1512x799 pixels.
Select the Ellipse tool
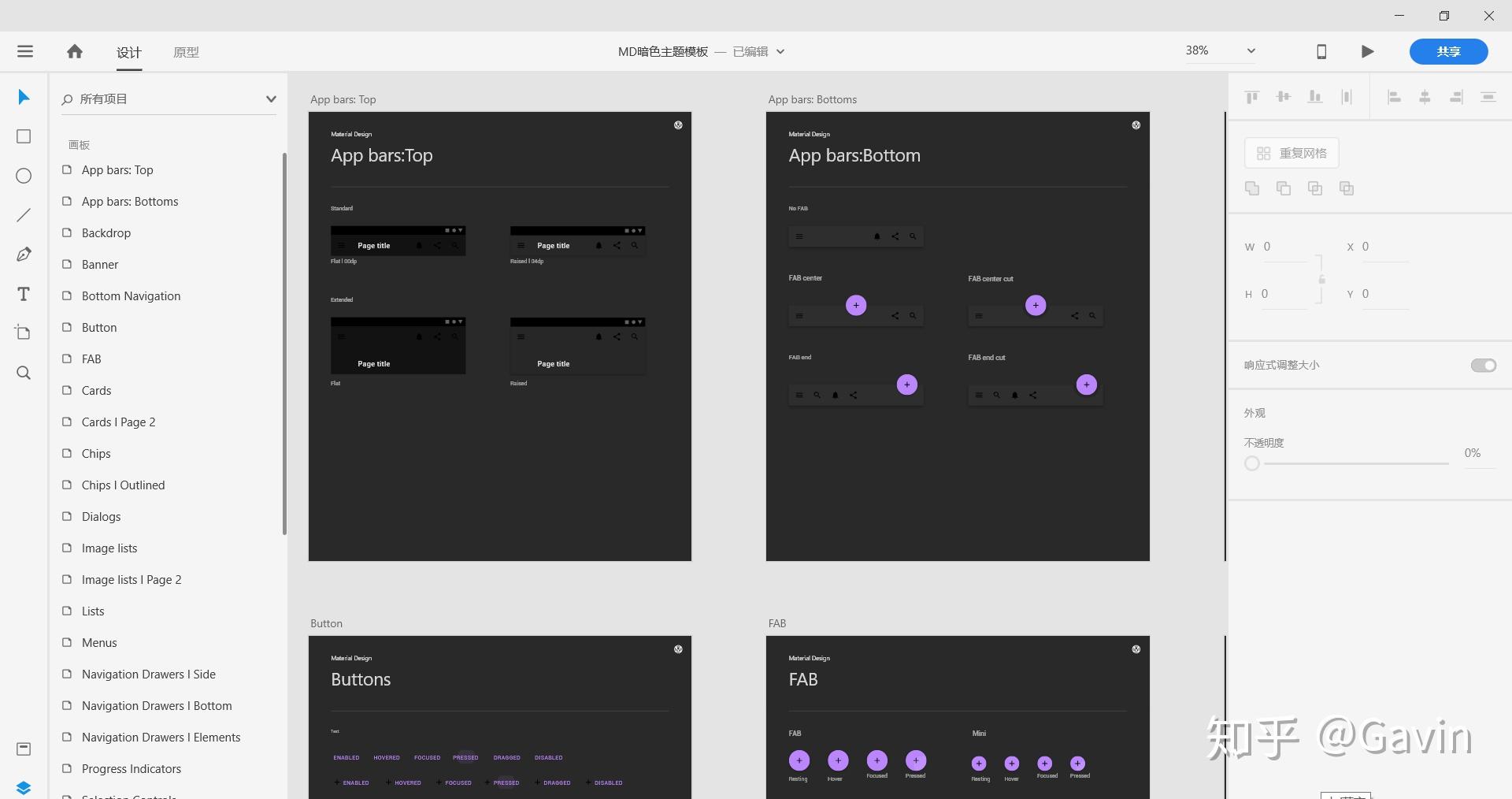24,176
